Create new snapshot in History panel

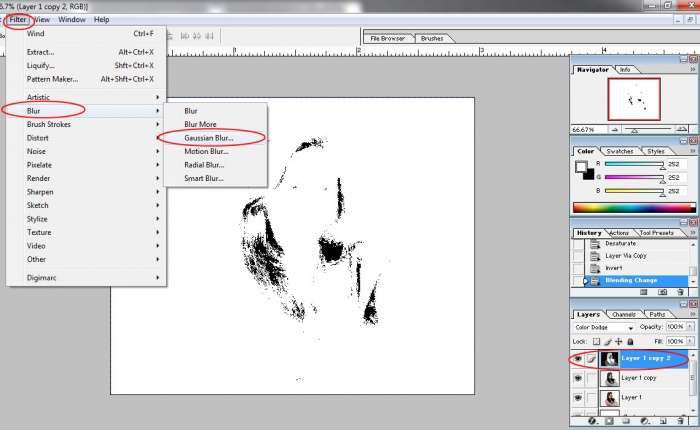[662, 292]
